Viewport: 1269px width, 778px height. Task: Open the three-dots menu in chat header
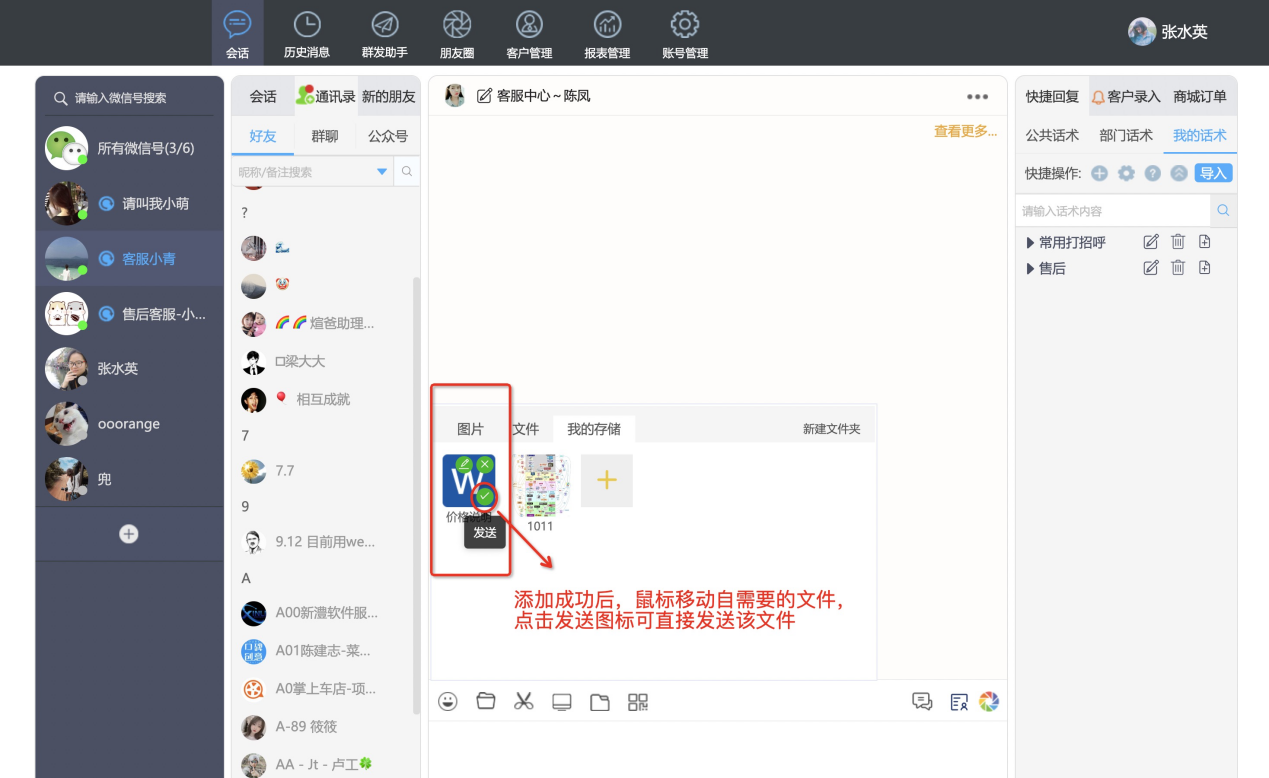pos(977,97)
